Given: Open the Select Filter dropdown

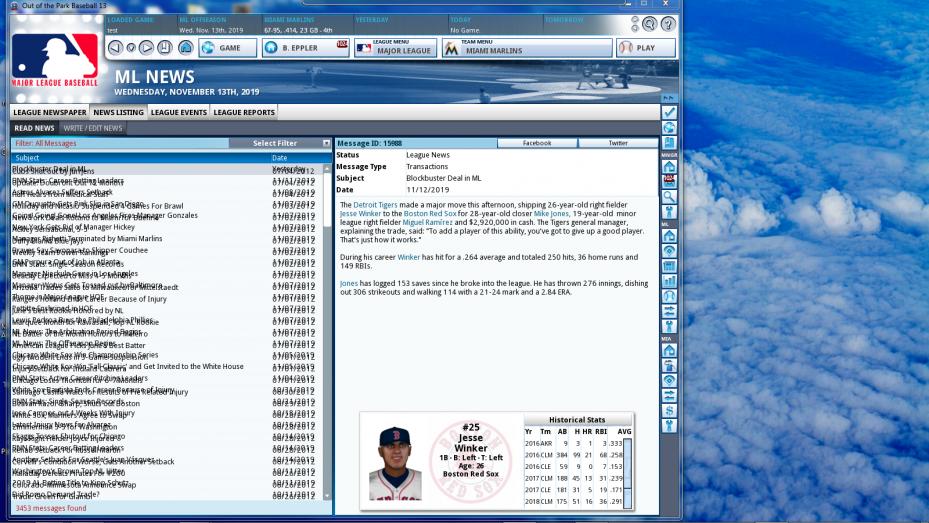Looking at the screenshot, I should pyautogui.click(x=278, y=143).
